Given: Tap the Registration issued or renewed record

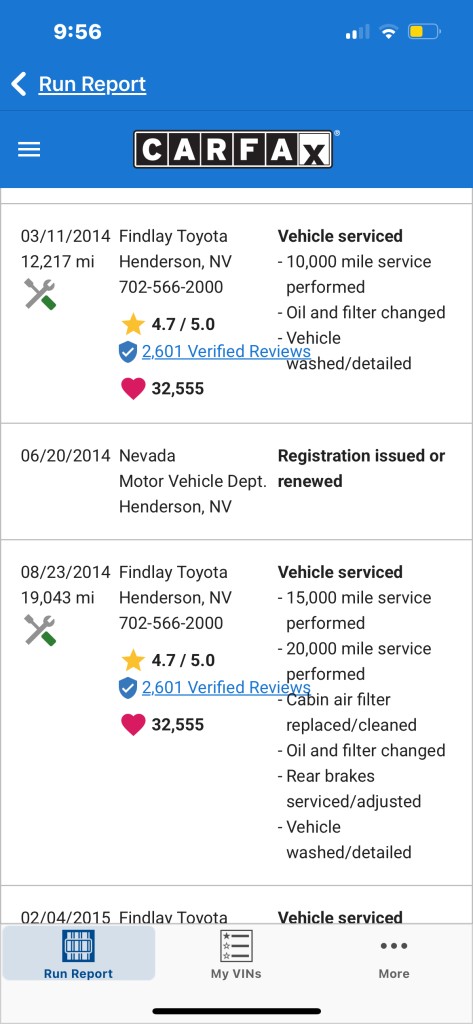Looking at the screenshot, I should pyautogui.click(x=236, y=481).
